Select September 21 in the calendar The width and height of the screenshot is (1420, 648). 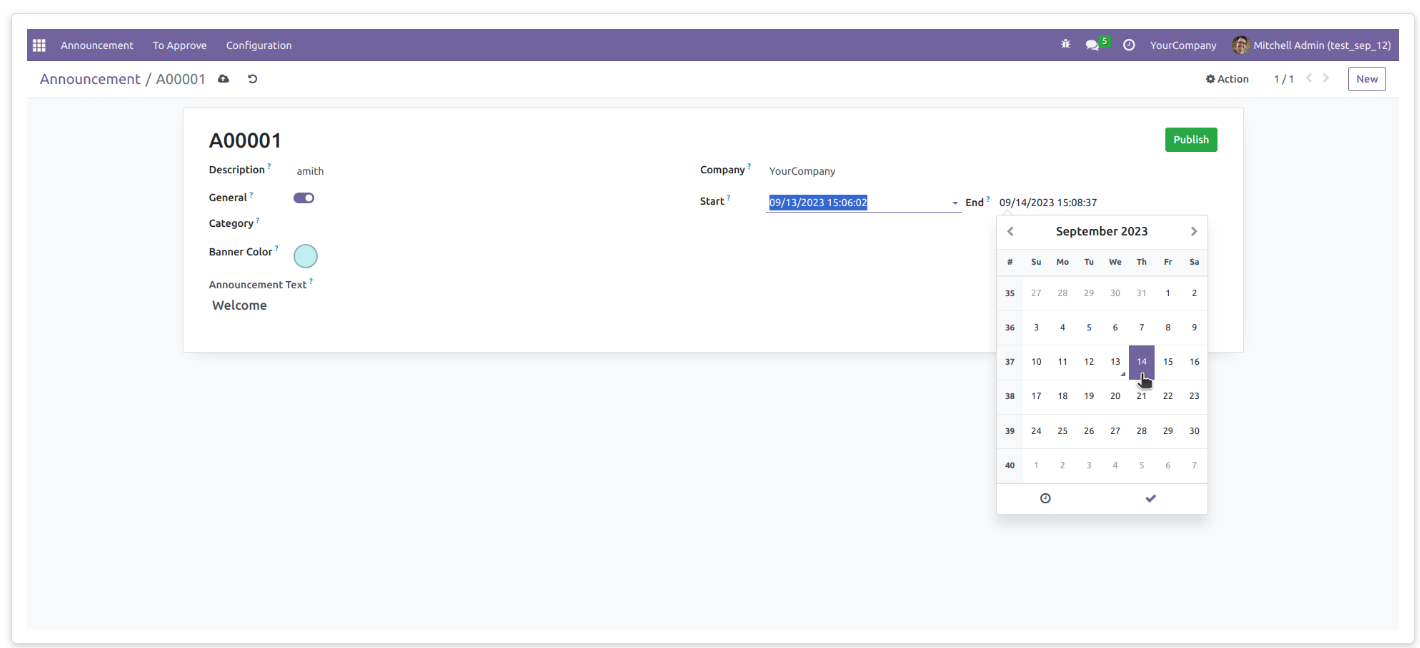tap(1141, 396)
